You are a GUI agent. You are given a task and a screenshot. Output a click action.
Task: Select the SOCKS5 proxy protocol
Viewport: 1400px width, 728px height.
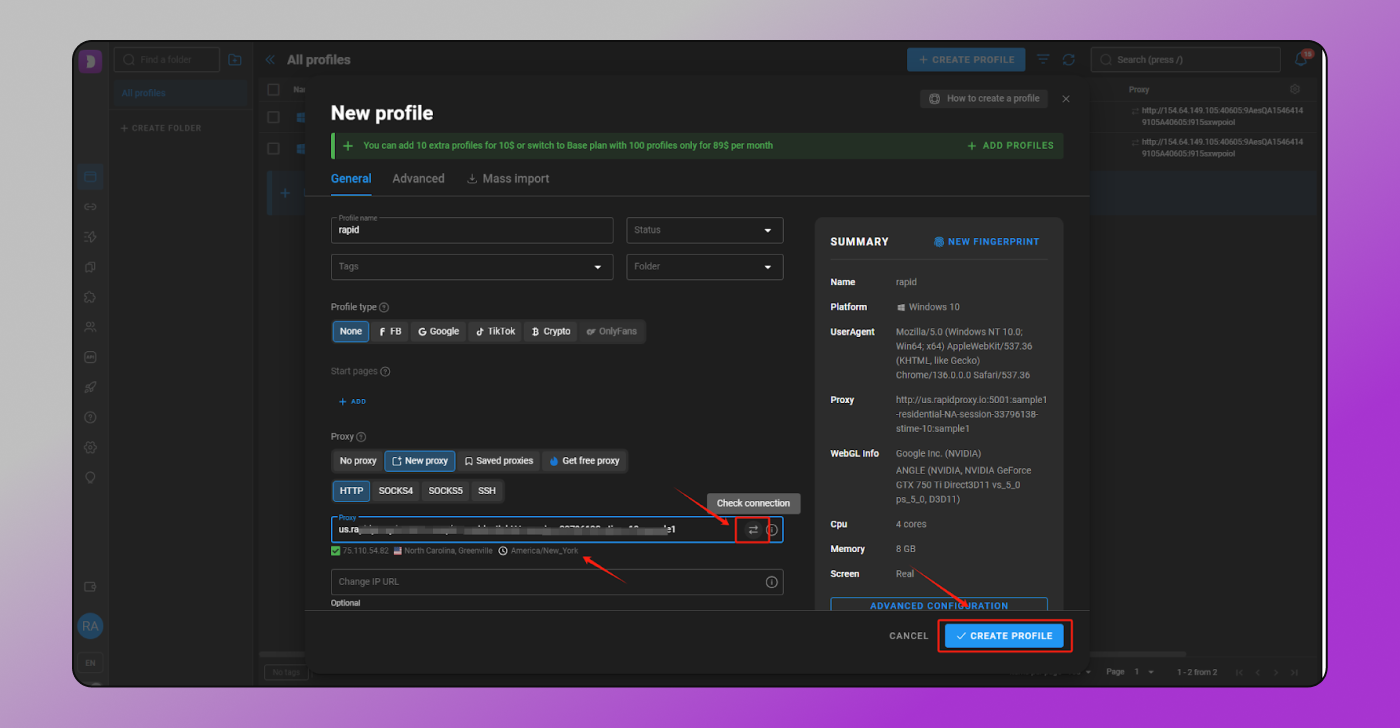(x=445, y=491)
